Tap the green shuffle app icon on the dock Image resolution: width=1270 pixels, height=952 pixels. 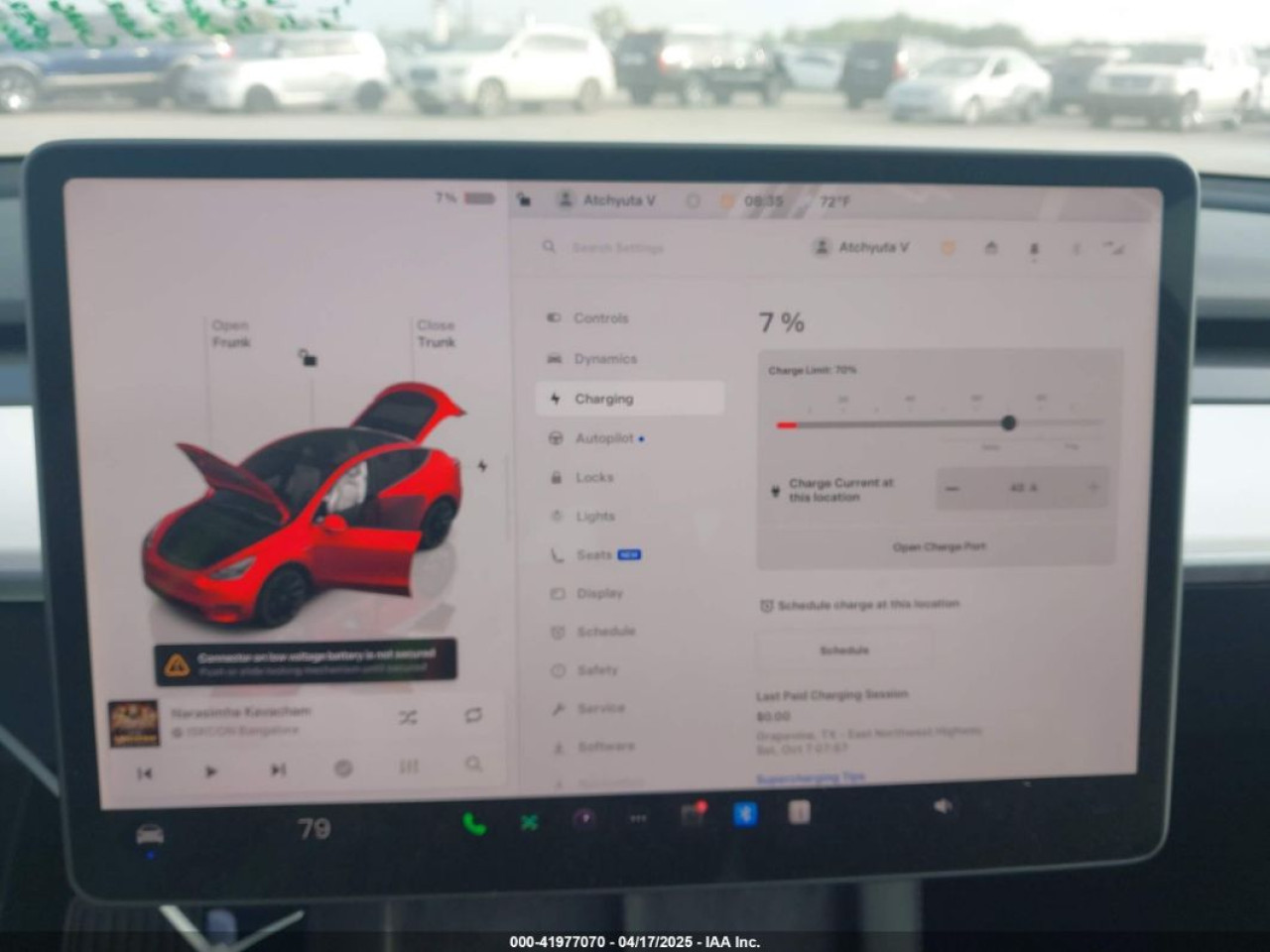pyautogui.click(x=530, y=822)
